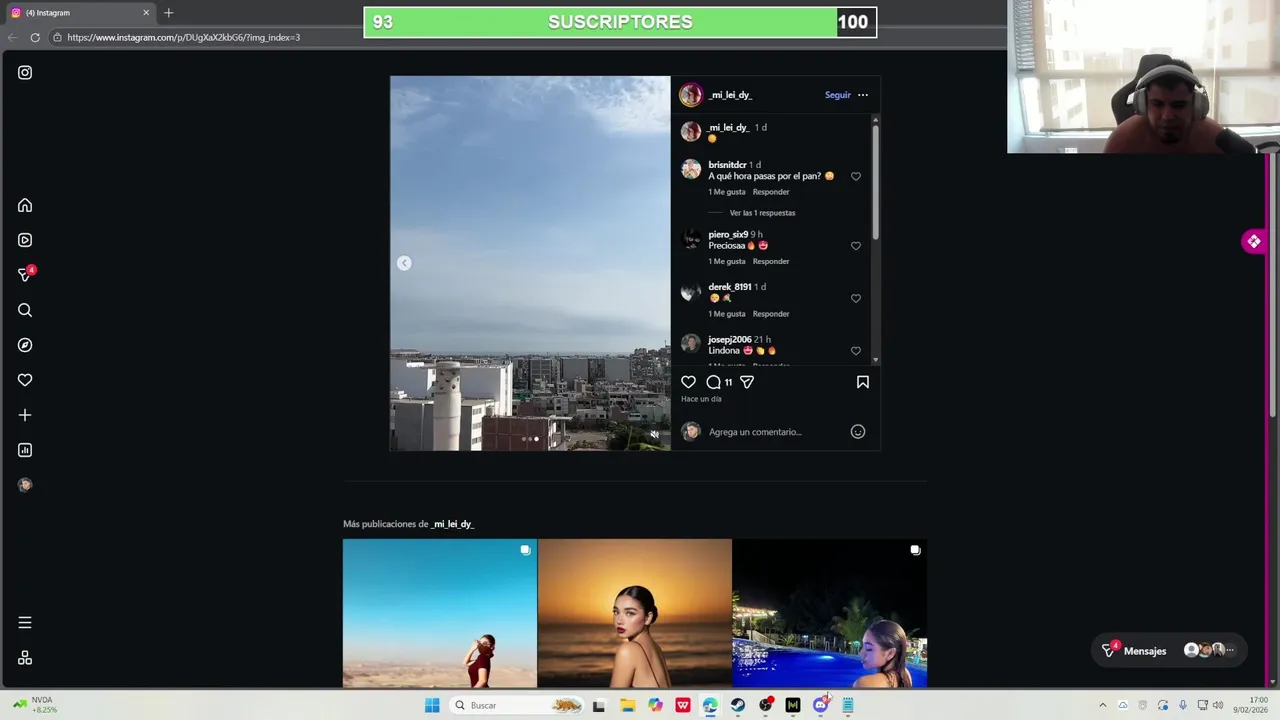
Task: Click the browser address bar URL
Action: coord(184,37)
